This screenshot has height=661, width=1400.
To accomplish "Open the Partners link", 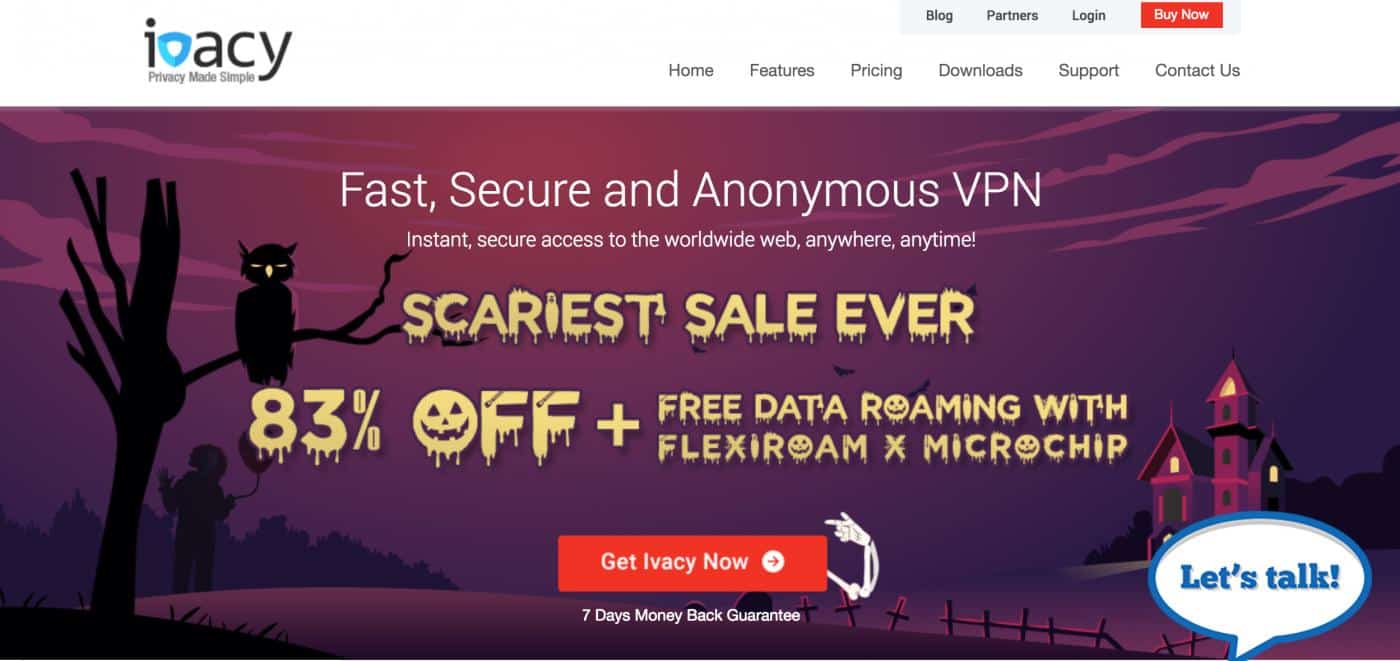I will point(1012,15).
